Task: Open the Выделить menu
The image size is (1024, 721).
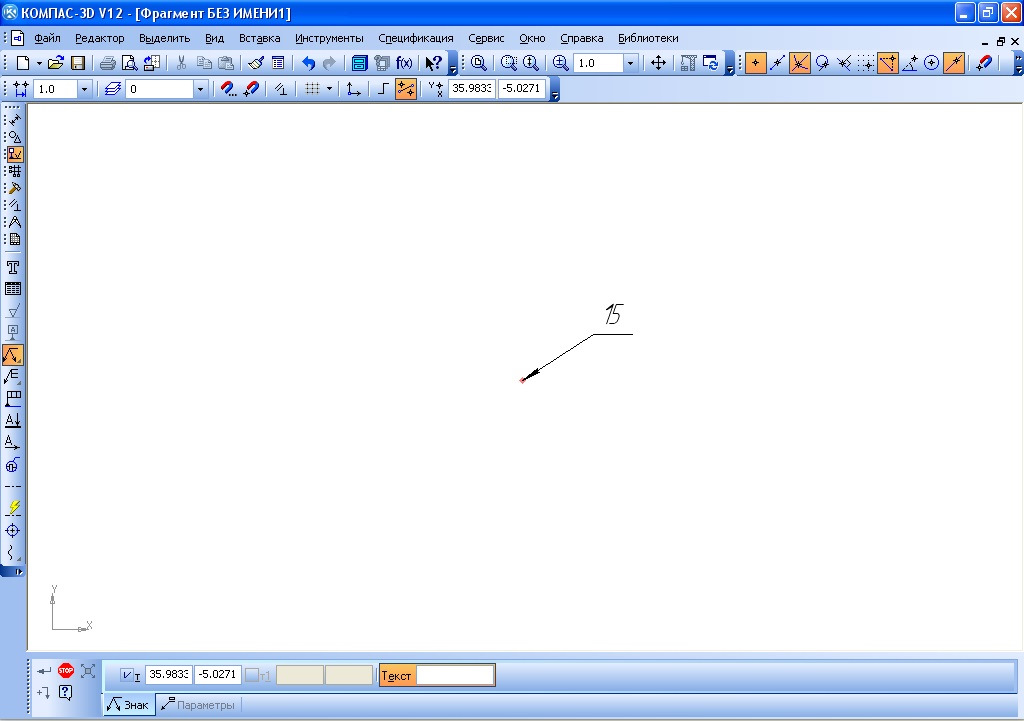Action: pyautogui.click(x=165, y=38)
